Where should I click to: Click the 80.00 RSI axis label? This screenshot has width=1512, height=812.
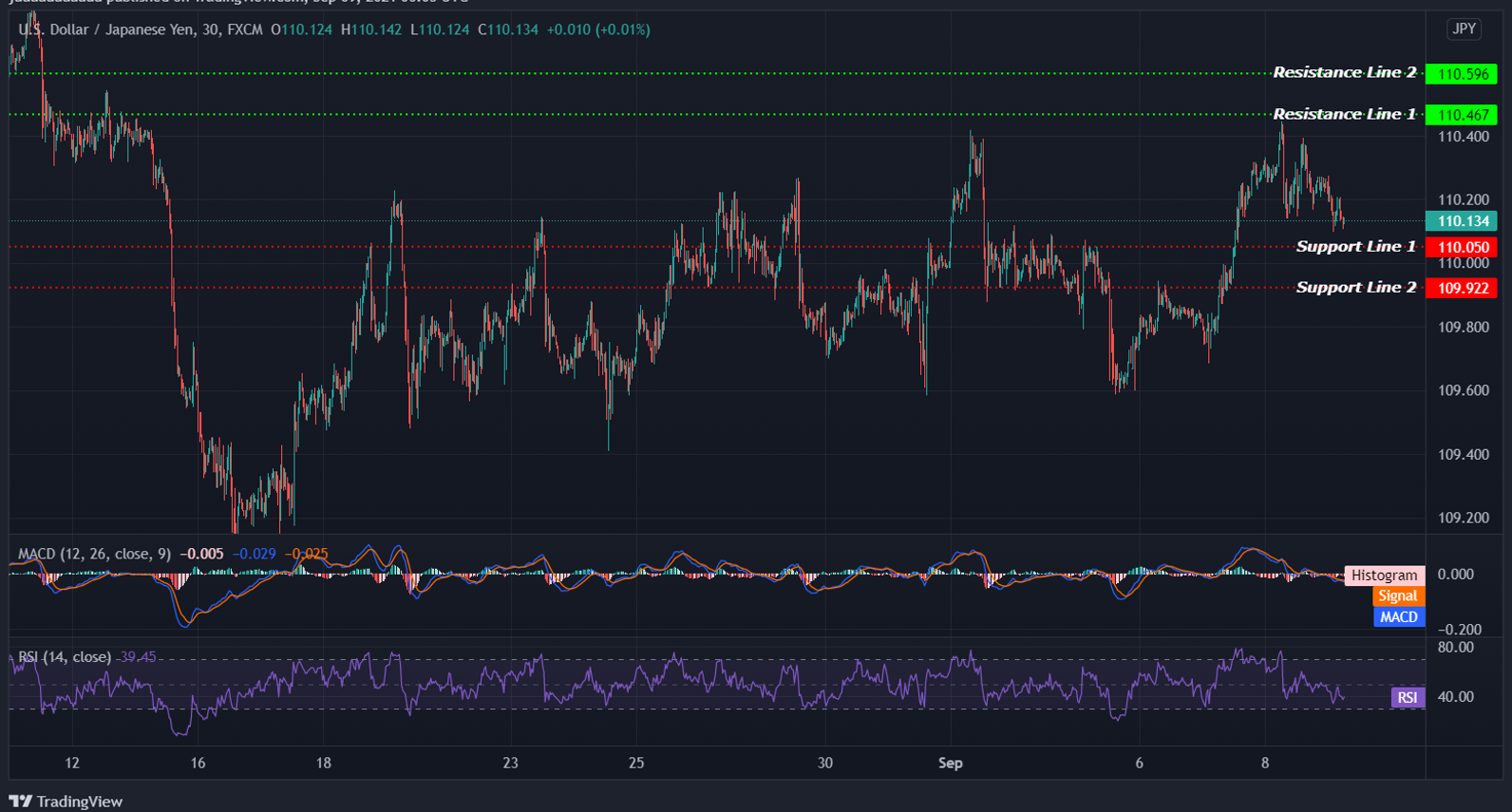[1456, 648]
